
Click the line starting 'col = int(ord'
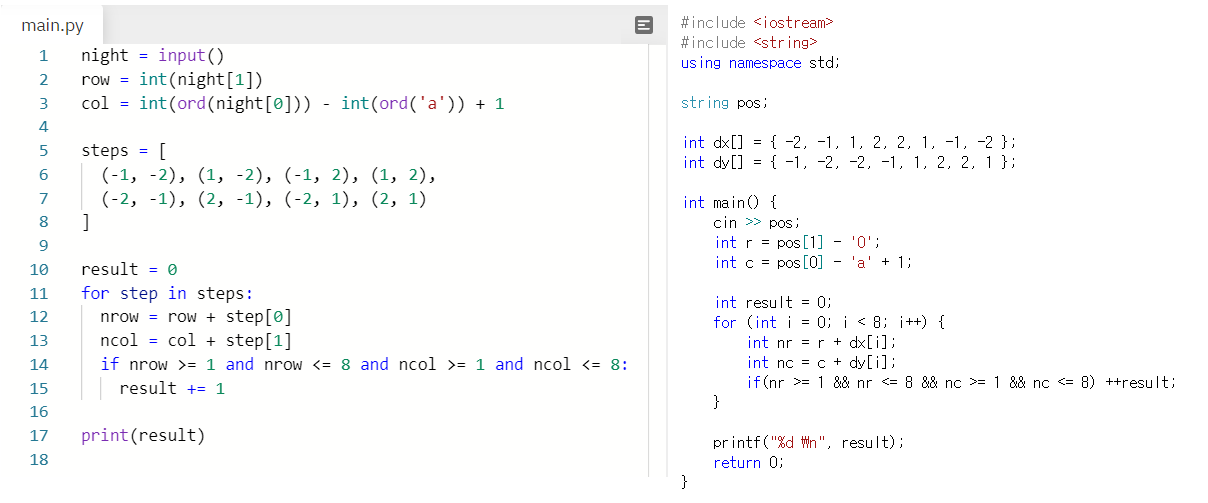[x=293, y=103]
